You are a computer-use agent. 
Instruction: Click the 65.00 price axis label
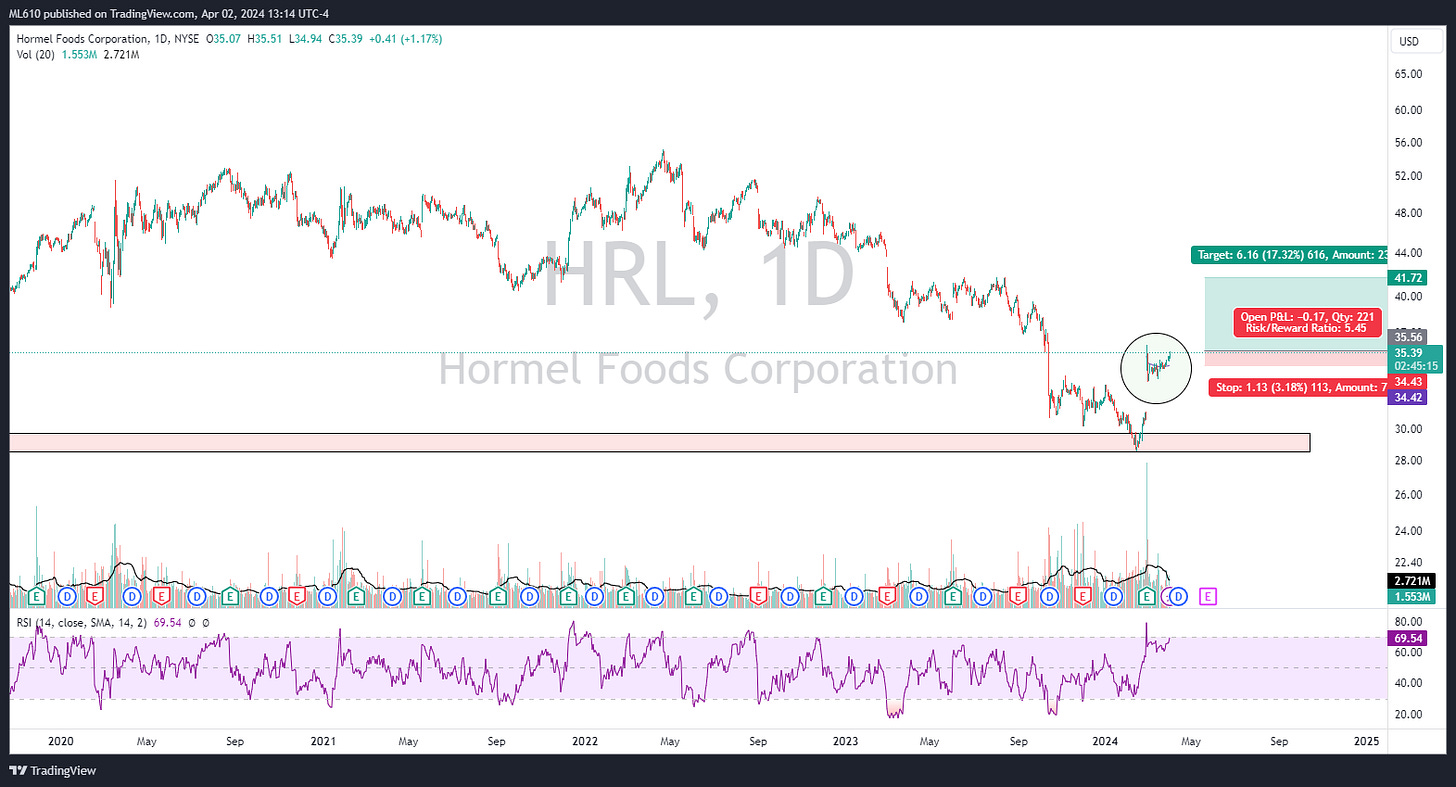[1409, 75]
